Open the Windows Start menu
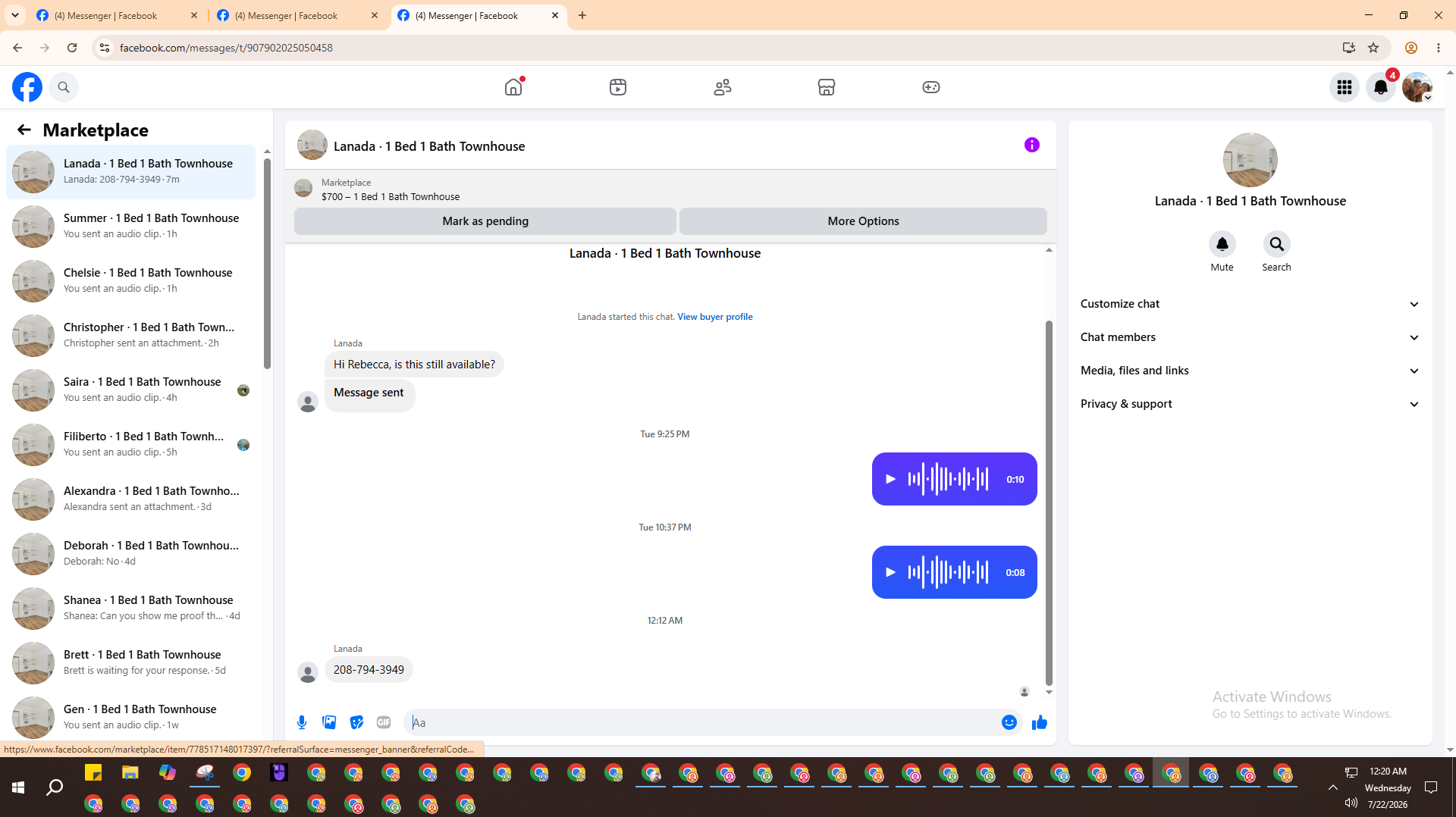 tap(18, 787)
